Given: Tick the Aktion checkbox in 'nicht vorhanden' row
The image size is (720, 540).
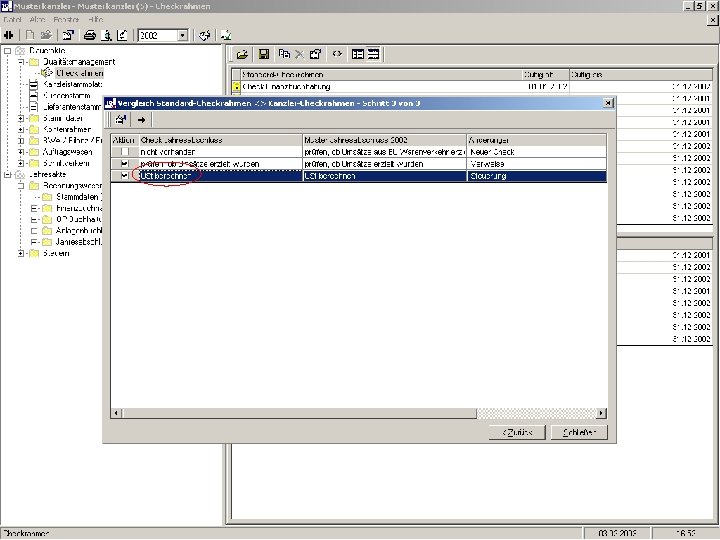Looking at the screenshot, I should (124, 152).
